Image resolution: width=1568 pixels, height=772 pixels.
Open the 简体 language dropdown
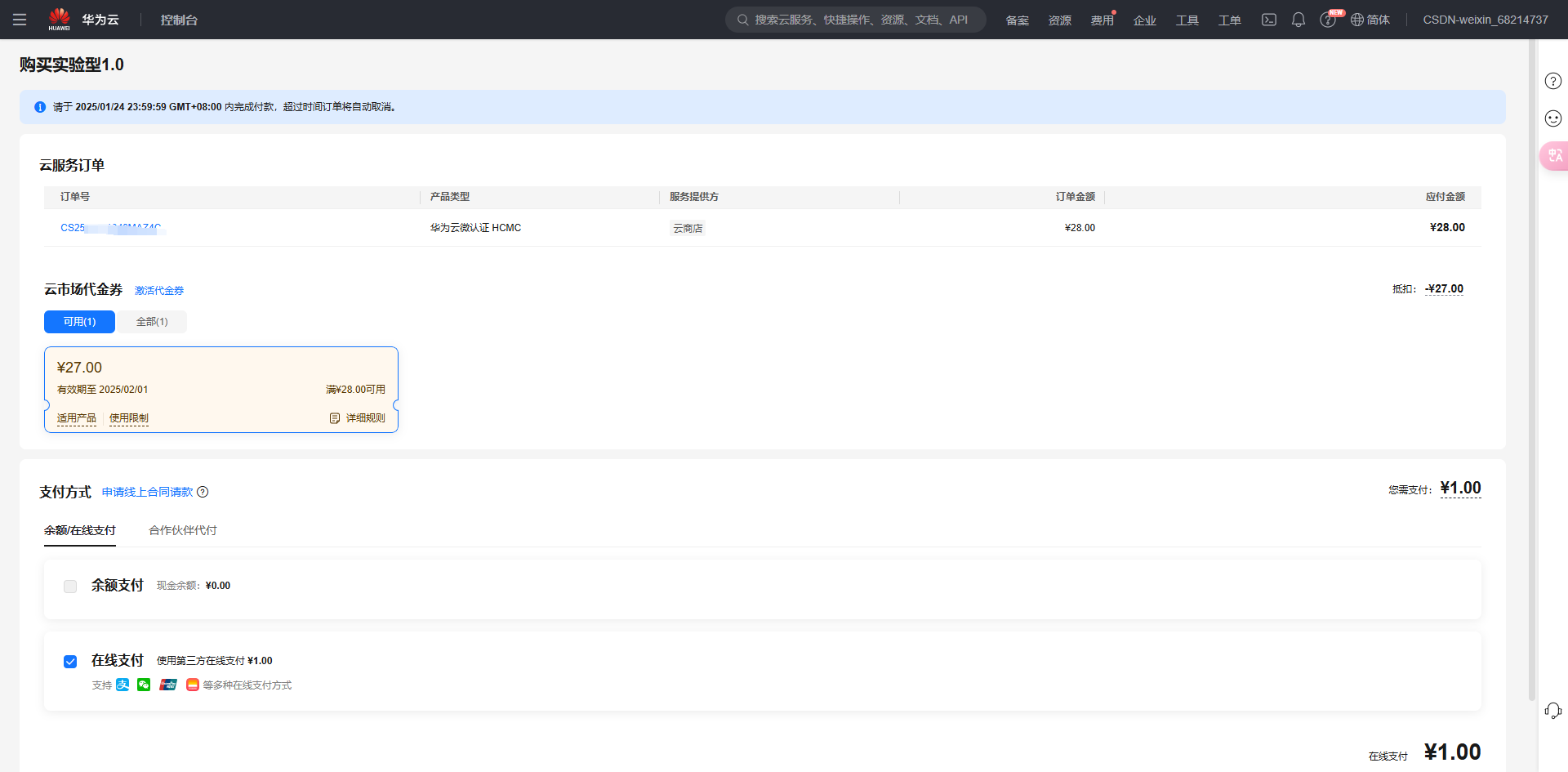[1370, 20]
